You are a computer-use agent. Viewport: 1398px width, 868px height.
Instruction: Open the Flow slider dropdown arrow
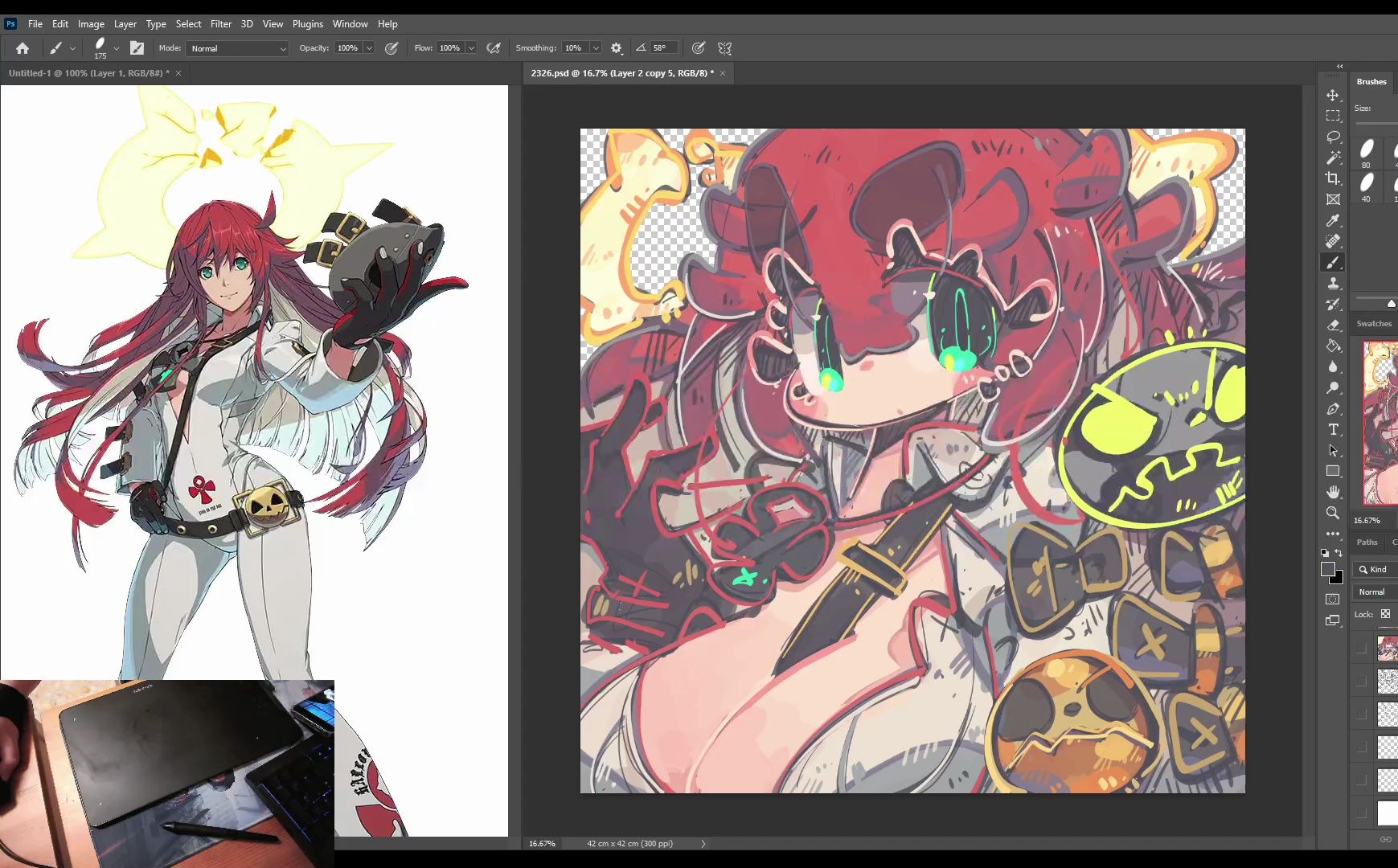tap(471, 48)
